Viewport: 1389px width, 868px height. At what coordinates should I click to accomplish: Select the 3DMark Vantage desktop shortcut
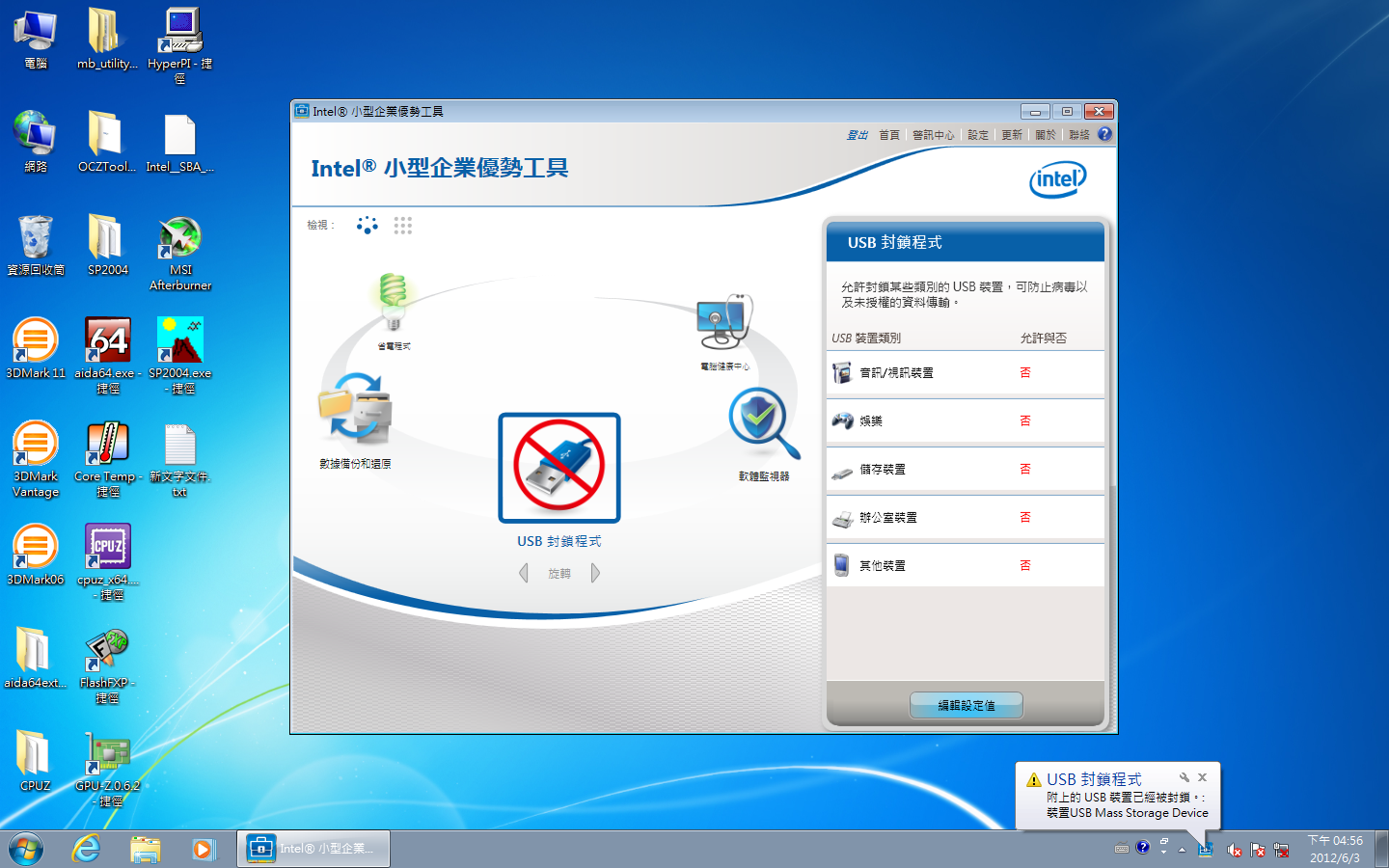(36, 459)
